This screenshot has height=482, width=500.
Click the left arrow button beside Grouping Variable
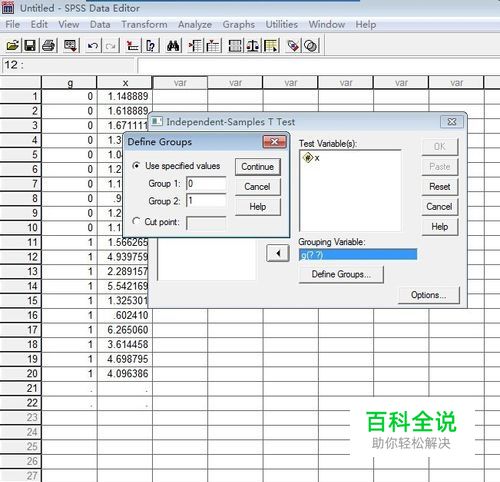pos(278,253)
